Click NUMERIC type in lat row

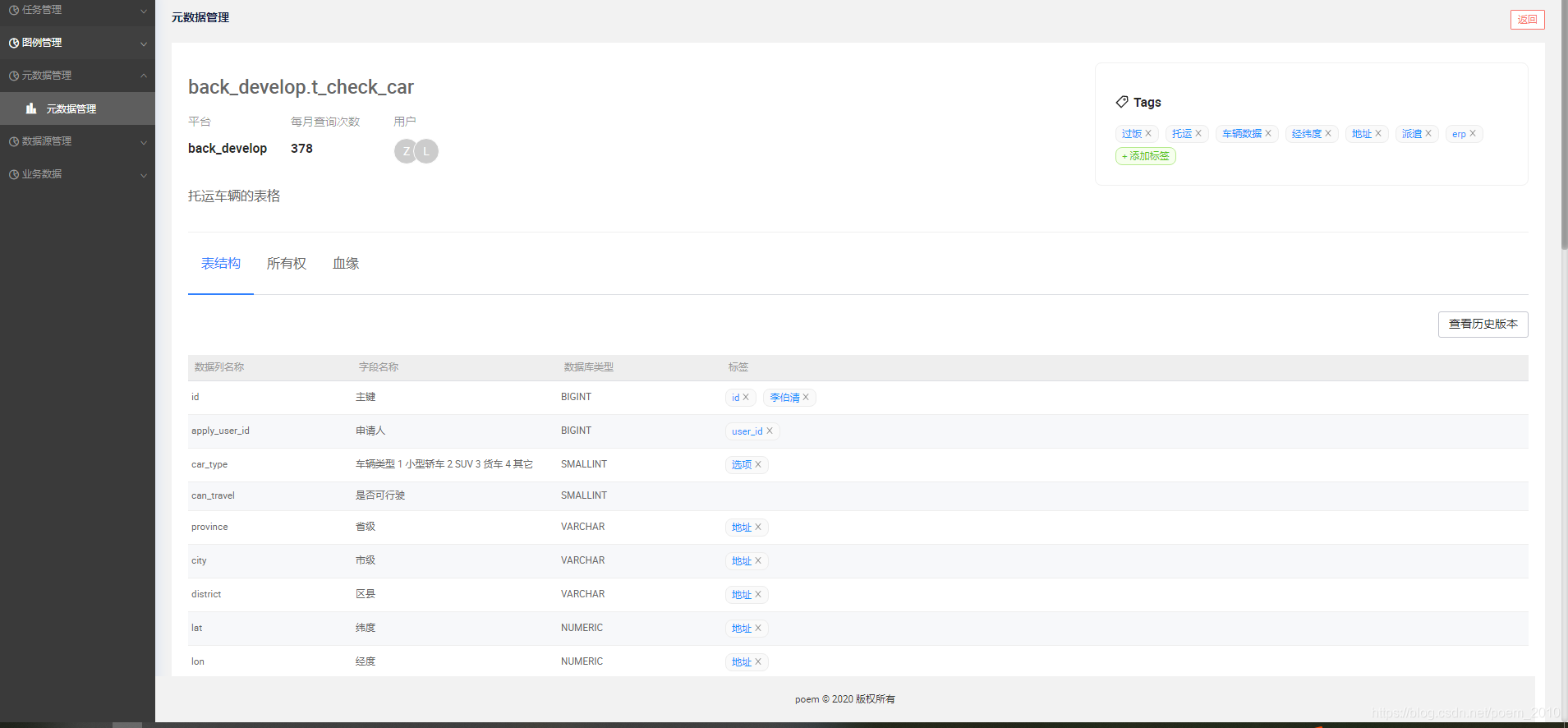[582, 629]
